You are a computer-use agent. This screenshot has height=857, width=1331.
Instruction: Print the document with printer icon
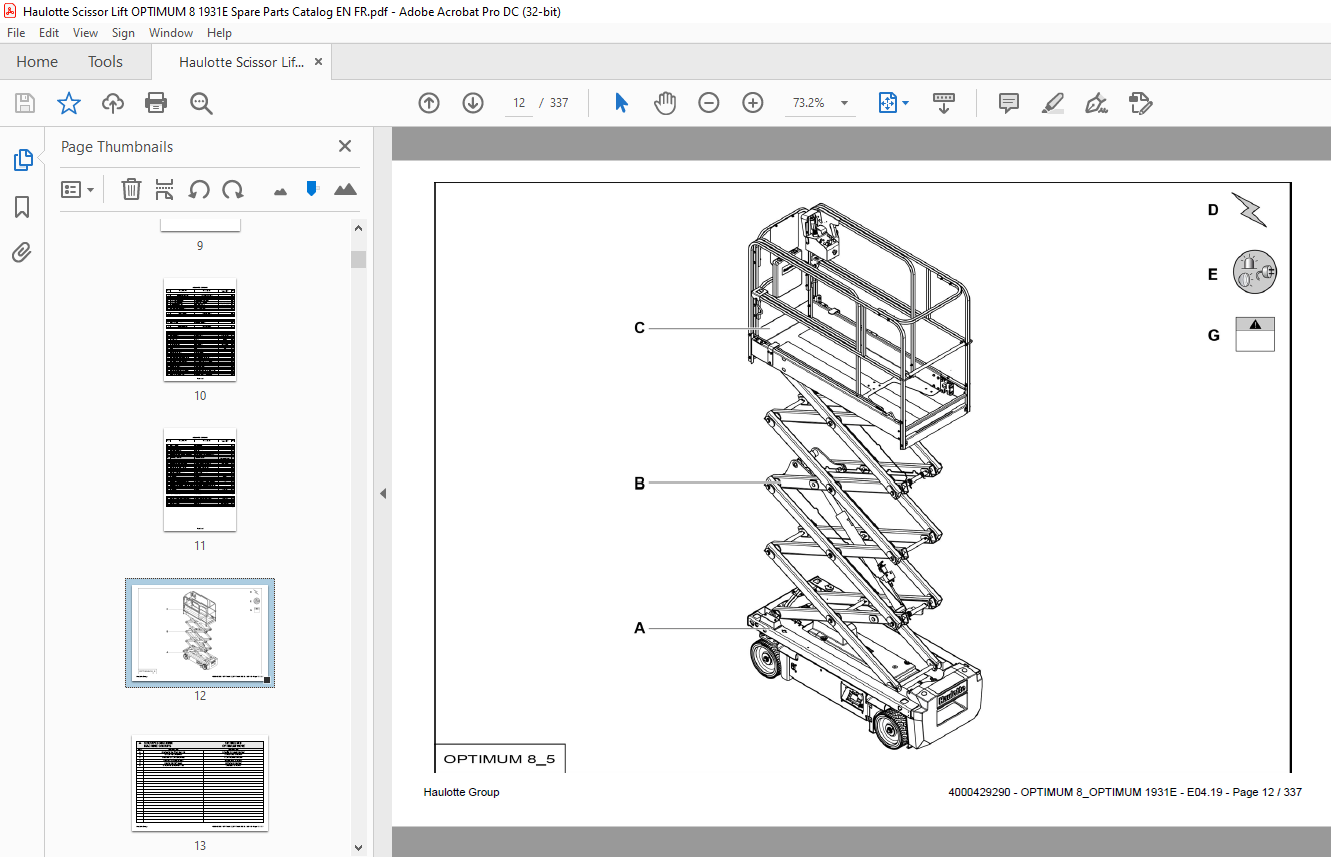[x=156, y=103]
